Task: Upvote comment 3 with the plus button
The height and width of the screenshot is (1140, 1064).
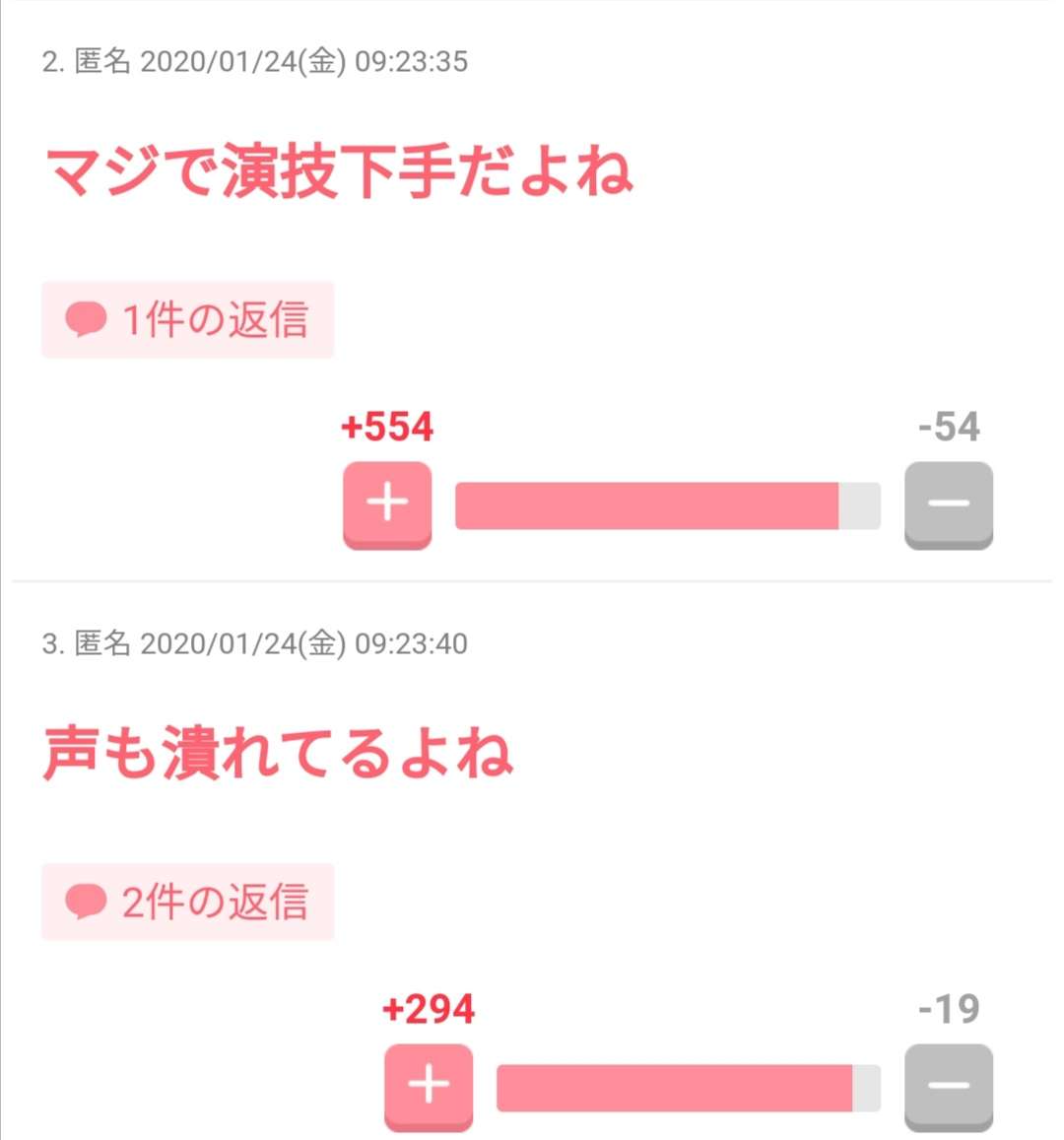Action: click(429, 1087)
